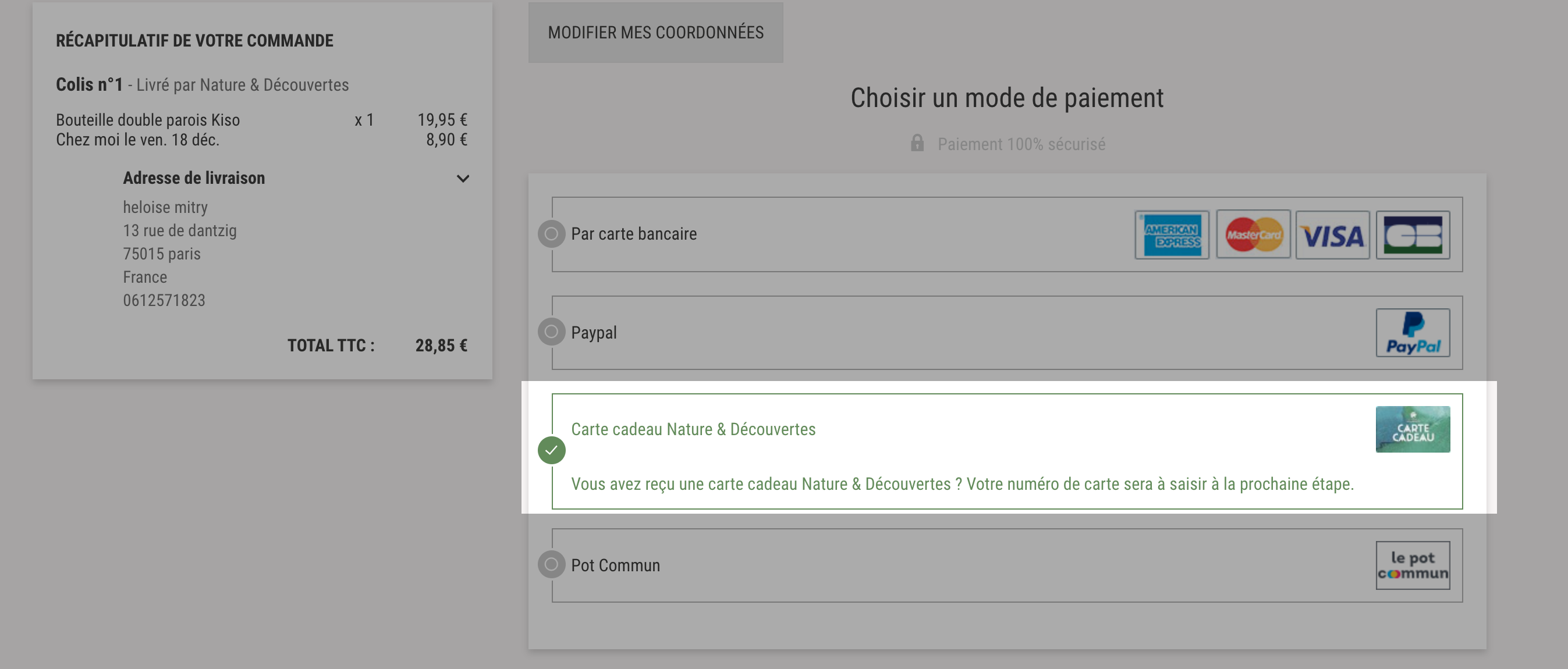The width and height of the screenshot is (1568, 669).
Task: Click the Pot Commun label
Action: [615, 565]
